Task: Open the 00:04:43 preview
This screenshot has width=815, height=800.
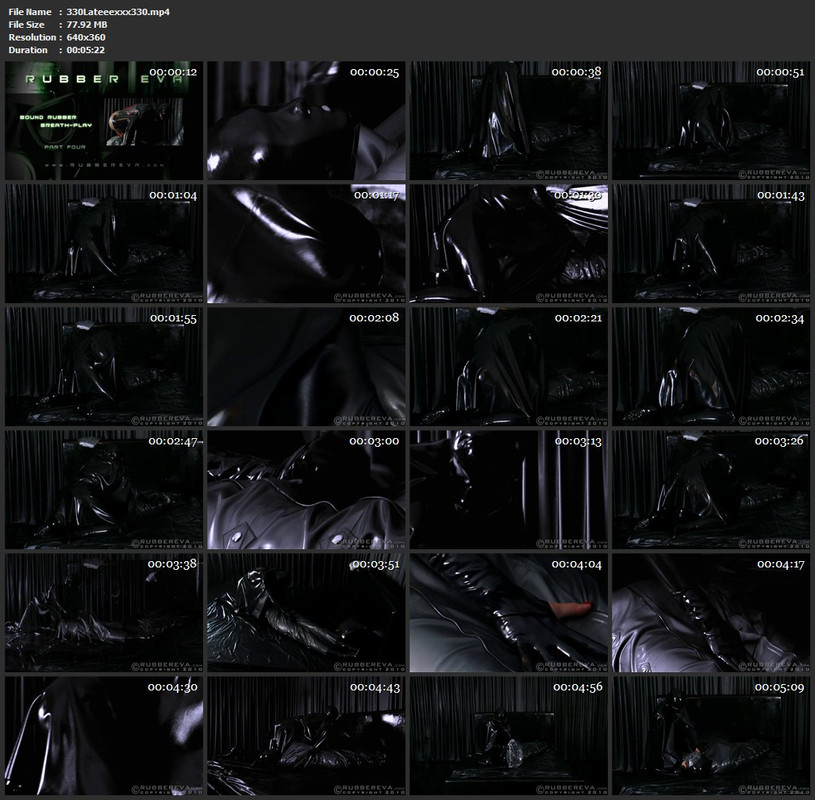Action: tap(306, 736)
